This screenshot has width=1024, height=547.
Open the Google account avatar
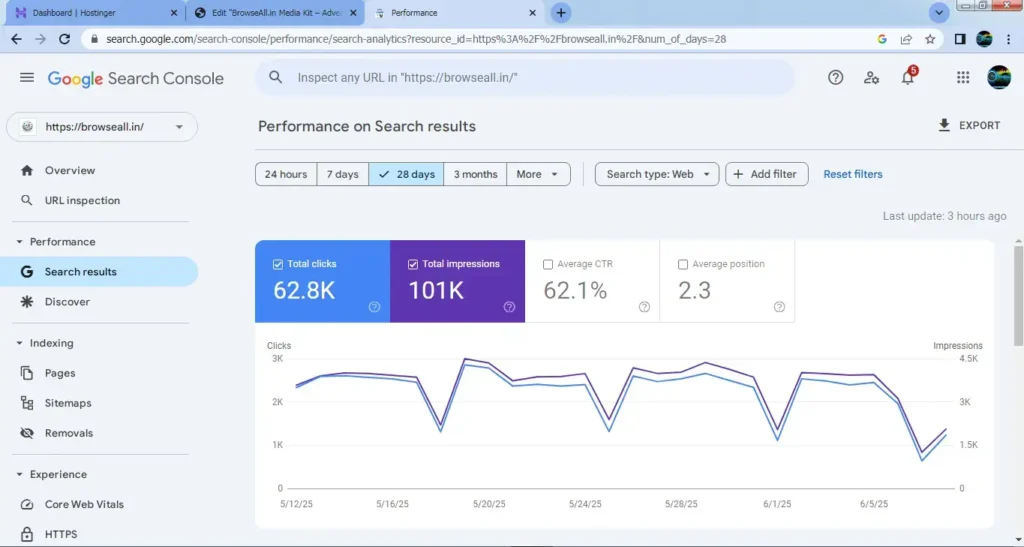click(999, 78)
